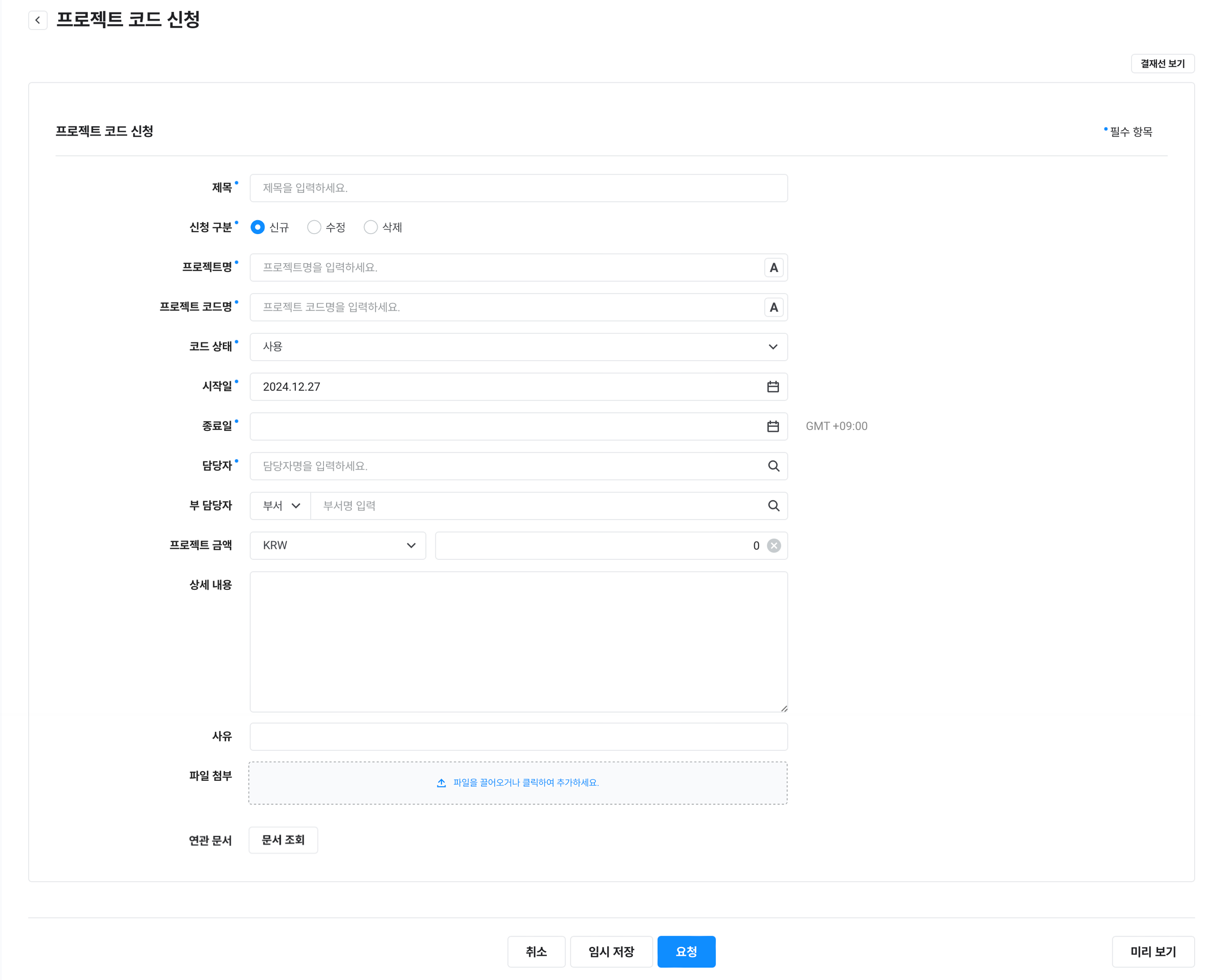
Task: Click upload icon in 파일 첨부 area
Action: coord(441,783)
